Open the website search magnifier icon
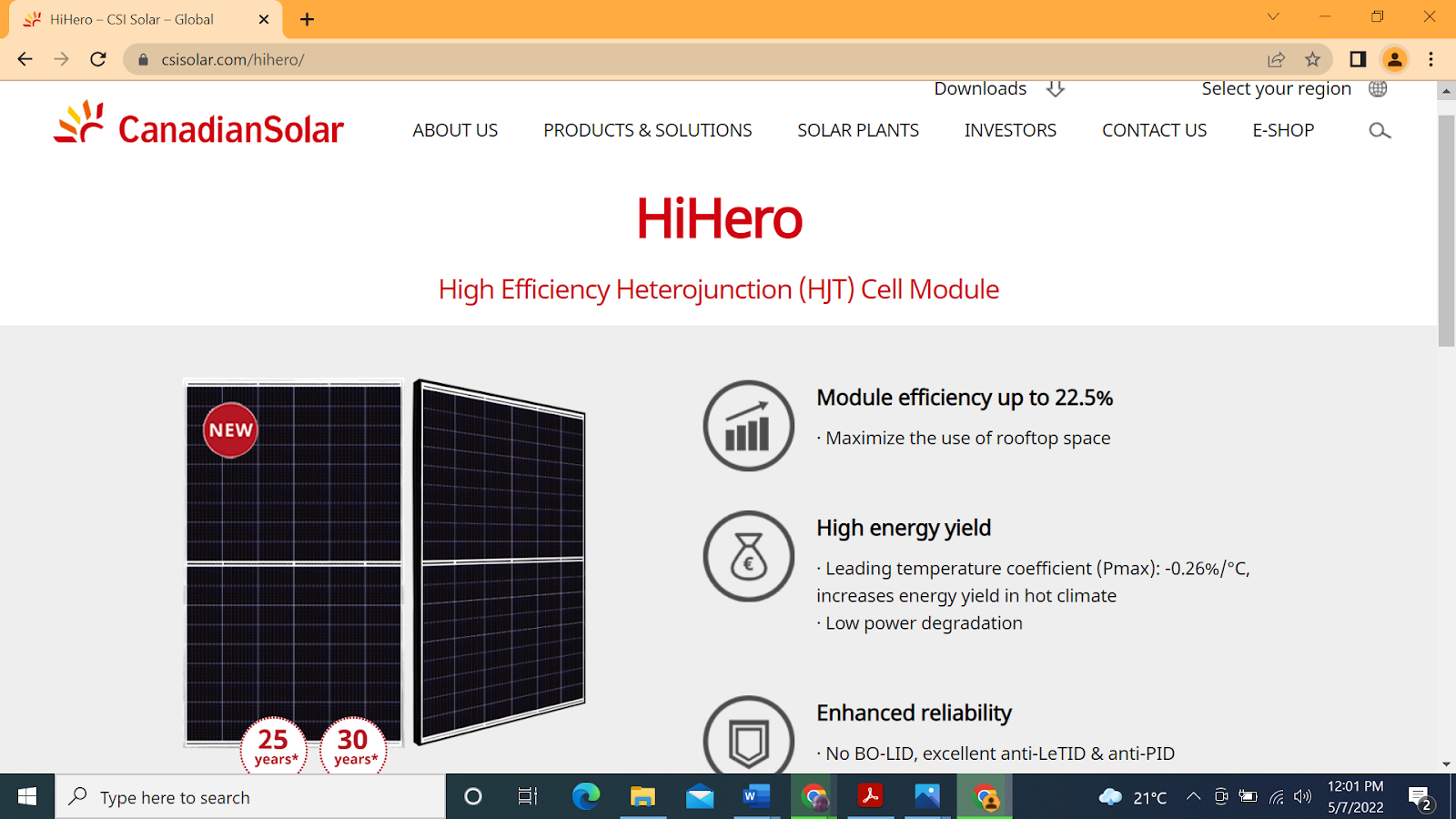 (1380, 131)
